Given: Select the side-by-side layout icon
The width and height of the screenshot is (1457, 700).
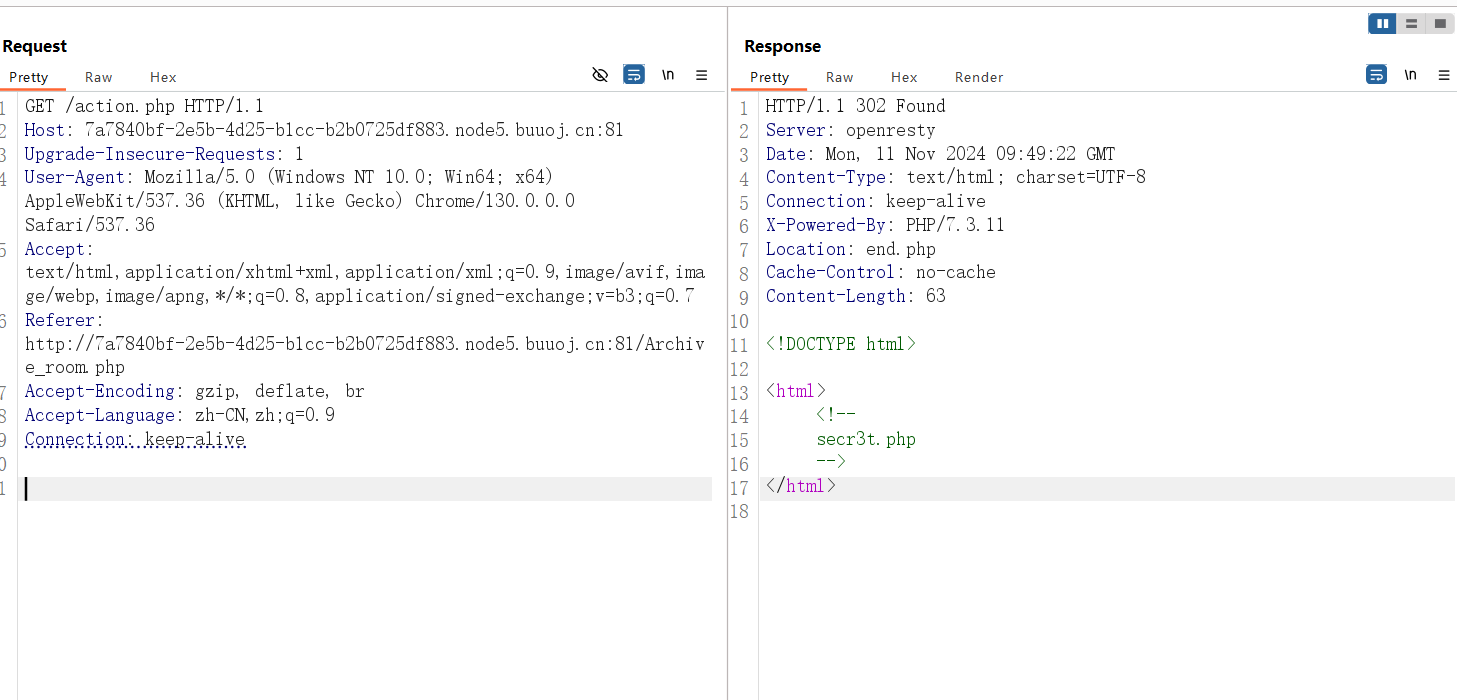Looking at the screenshot, I should (x=1382, y=23).
